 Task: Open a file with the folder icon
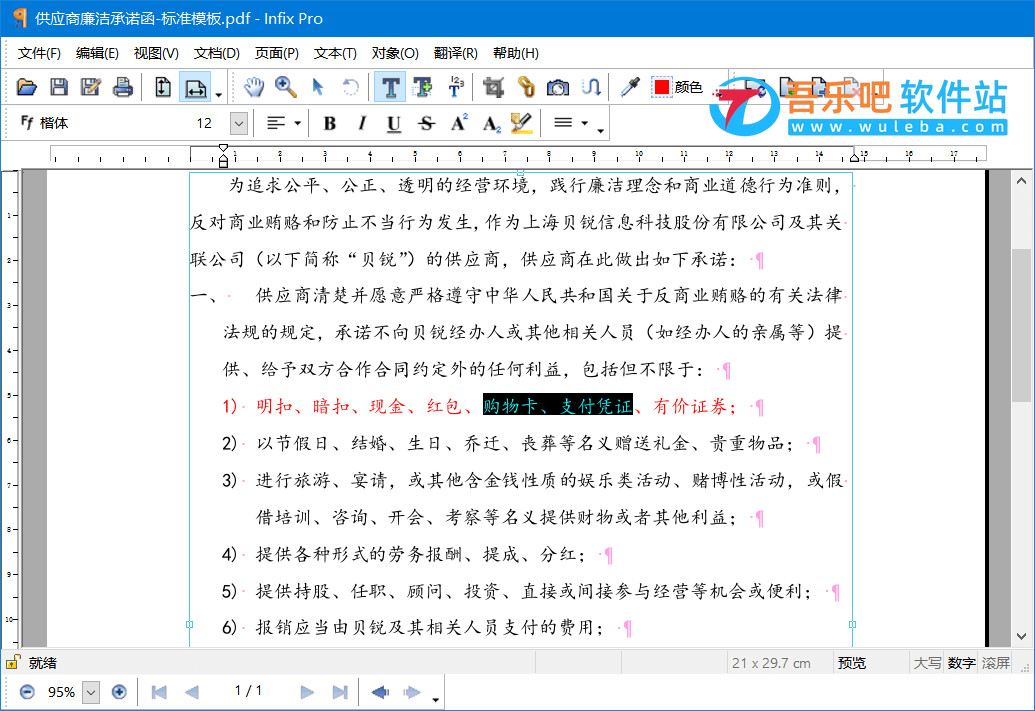coord(26,87)
